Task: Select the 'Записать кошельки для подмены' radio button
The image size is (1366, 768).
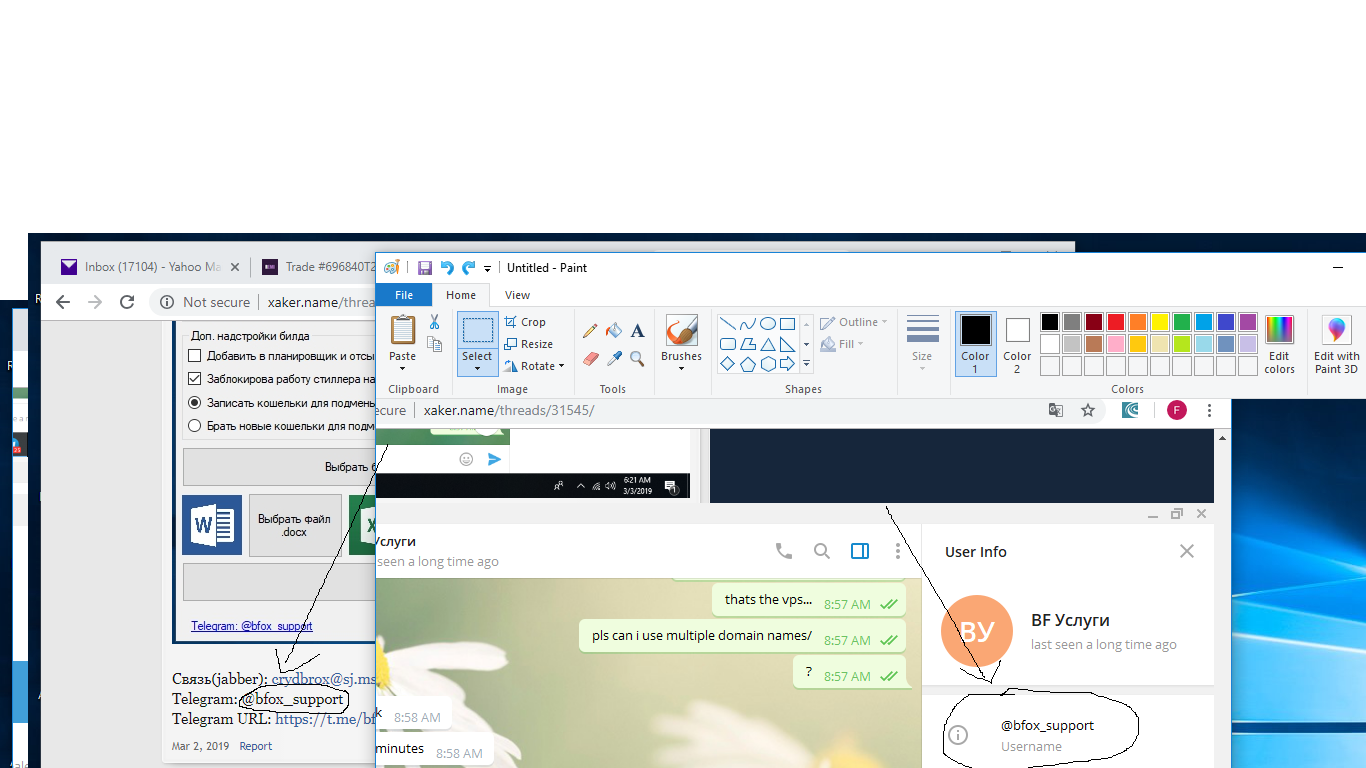Action: coord(195,402)
